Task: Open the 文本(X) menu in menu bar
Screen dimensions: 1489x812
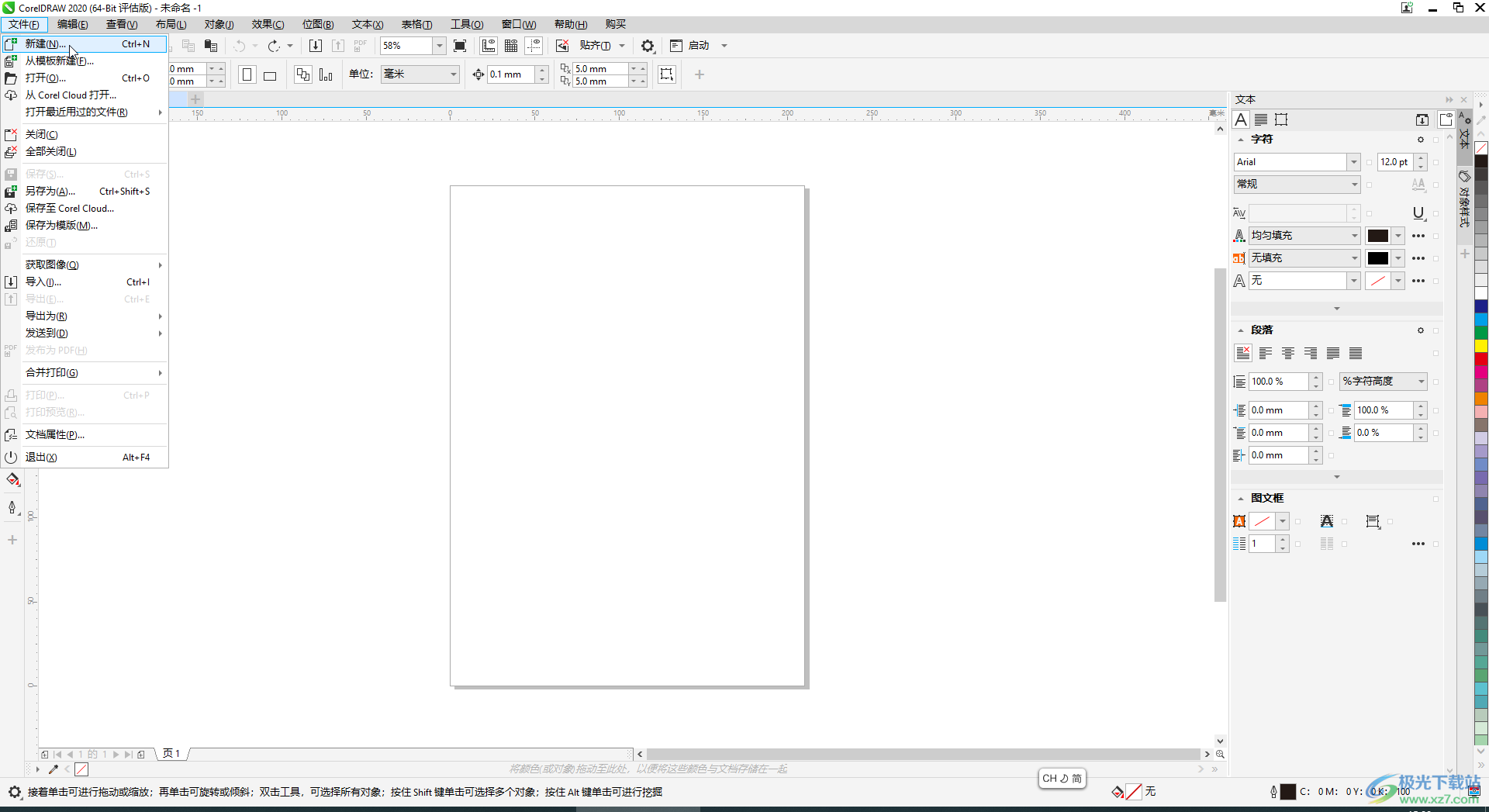Action: [x=368, y=24]
